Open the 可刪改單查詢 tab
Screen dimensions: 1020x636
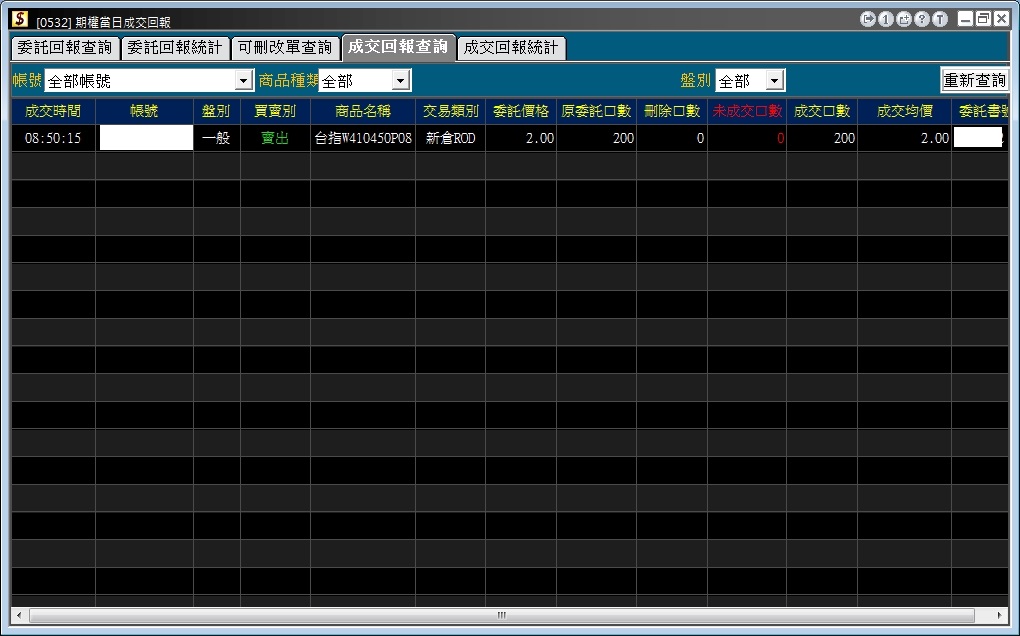(285, 47)
